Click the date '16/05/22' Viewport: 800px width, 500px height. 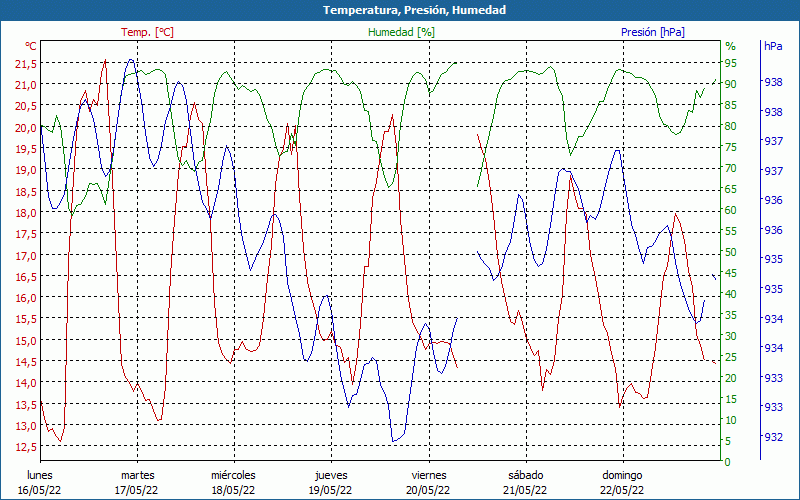(39, 490)
